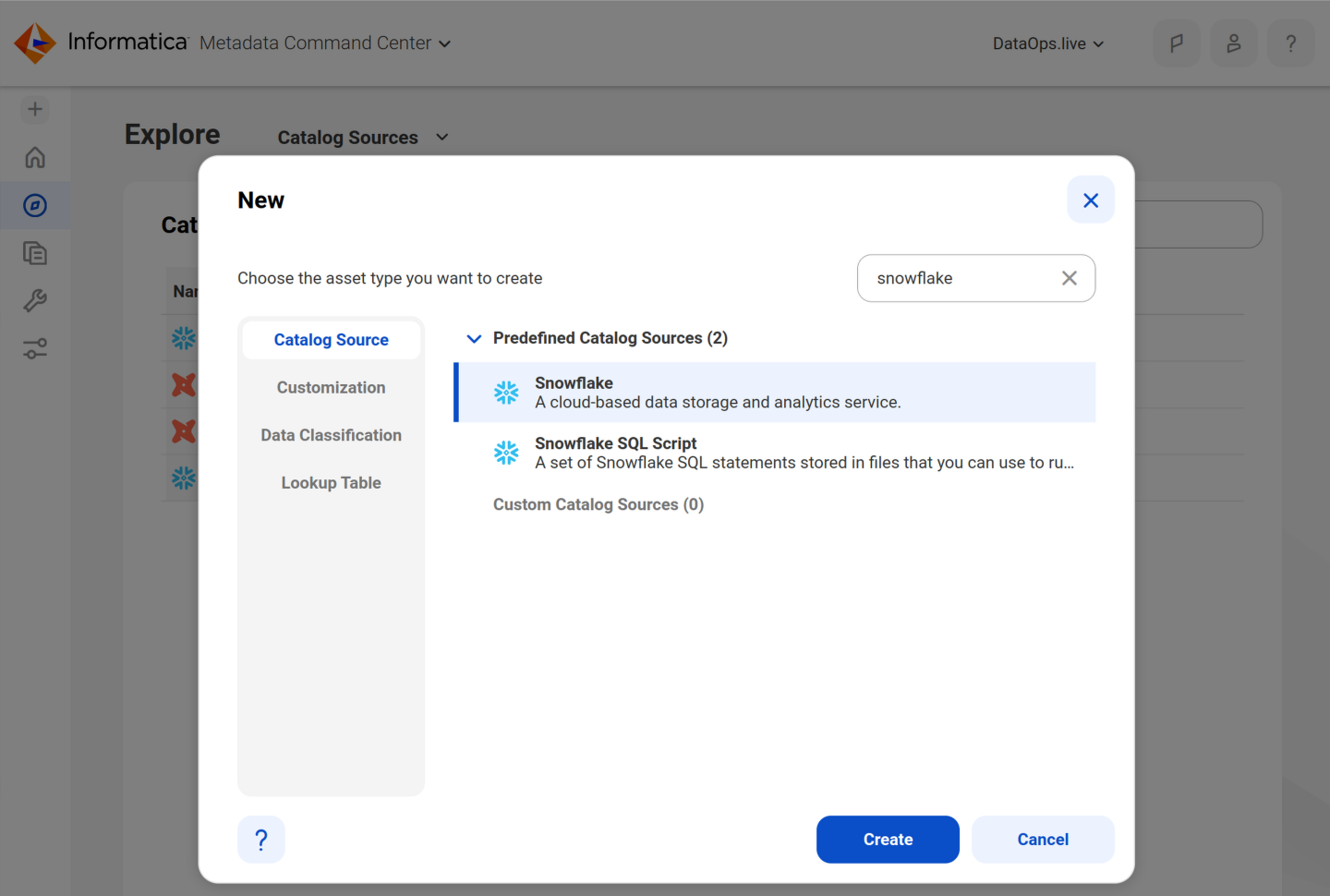Open the copy documents icon in sidebar
The image size is (1330, 896).
(x=35, y=253)
